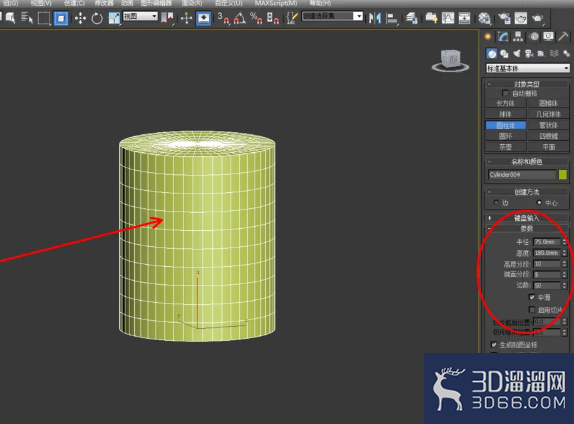Viewport: 574px width, 424px height.
Task: Collapse the 对象类型 object type rollout
Action: tap(527, 84)
